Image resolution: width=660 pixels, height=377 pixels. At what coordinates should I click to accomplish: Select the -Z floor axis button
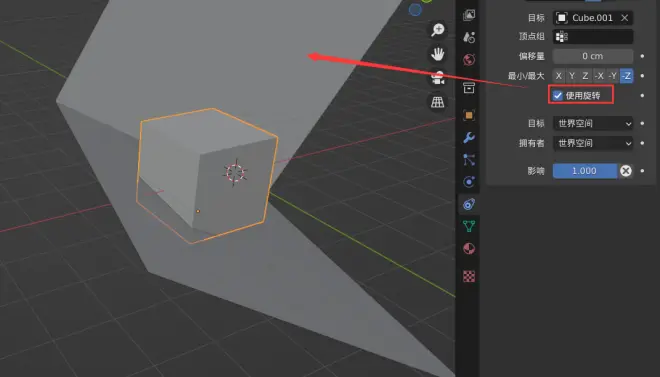coord(626,76)
